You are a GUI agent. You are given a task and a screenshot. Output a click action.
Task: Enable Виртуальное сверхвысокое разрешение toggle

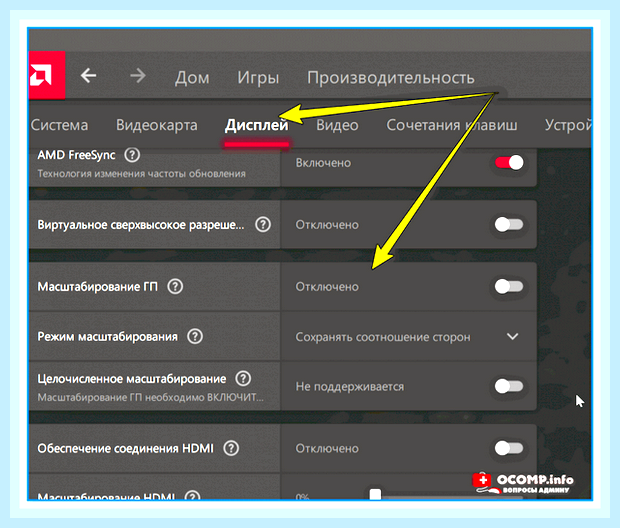point(509,225)
